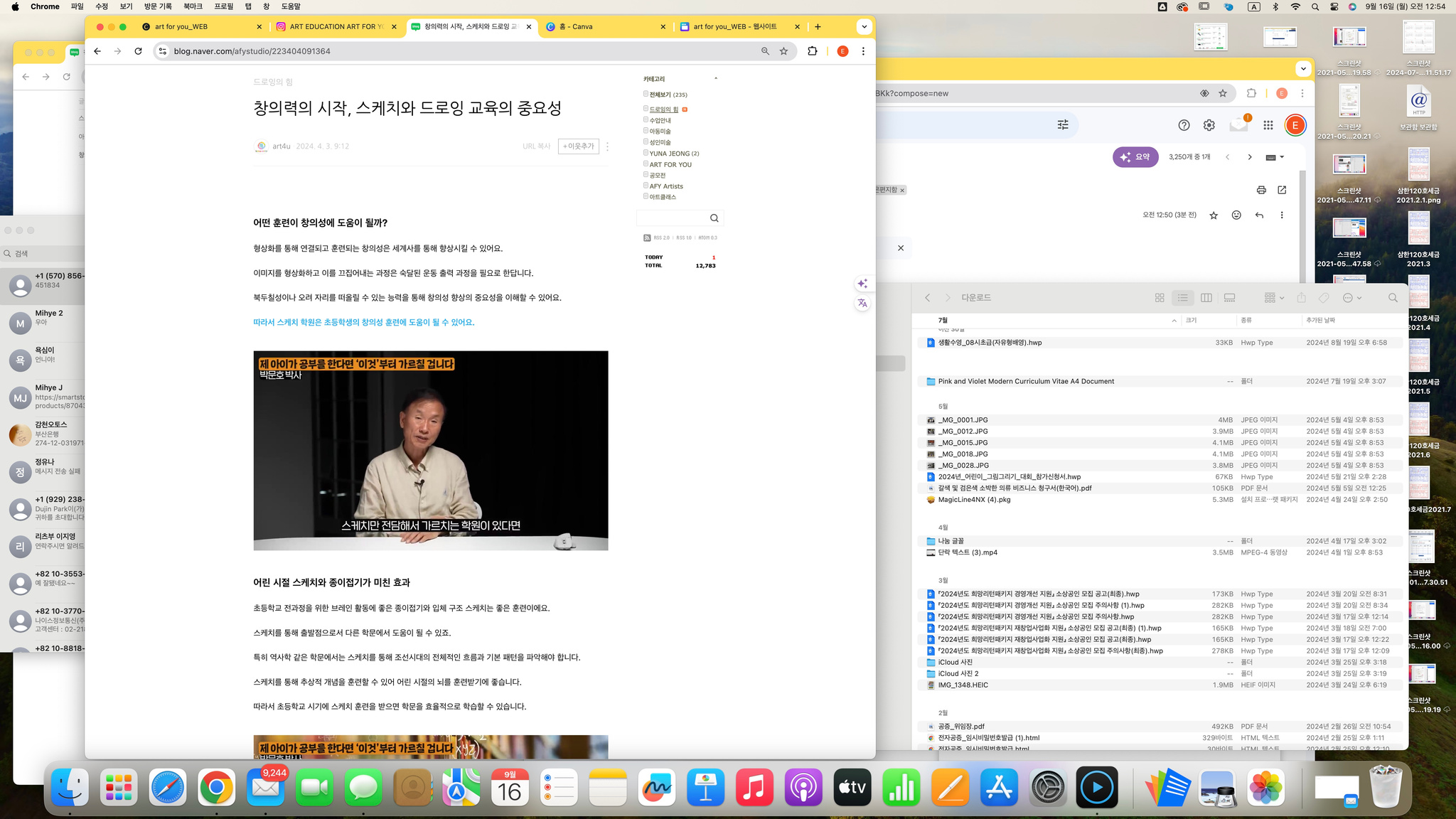1456x819 pixels.
Task: View site information icon beside blog.naver.com URL
Action: (x=163, y=51)
